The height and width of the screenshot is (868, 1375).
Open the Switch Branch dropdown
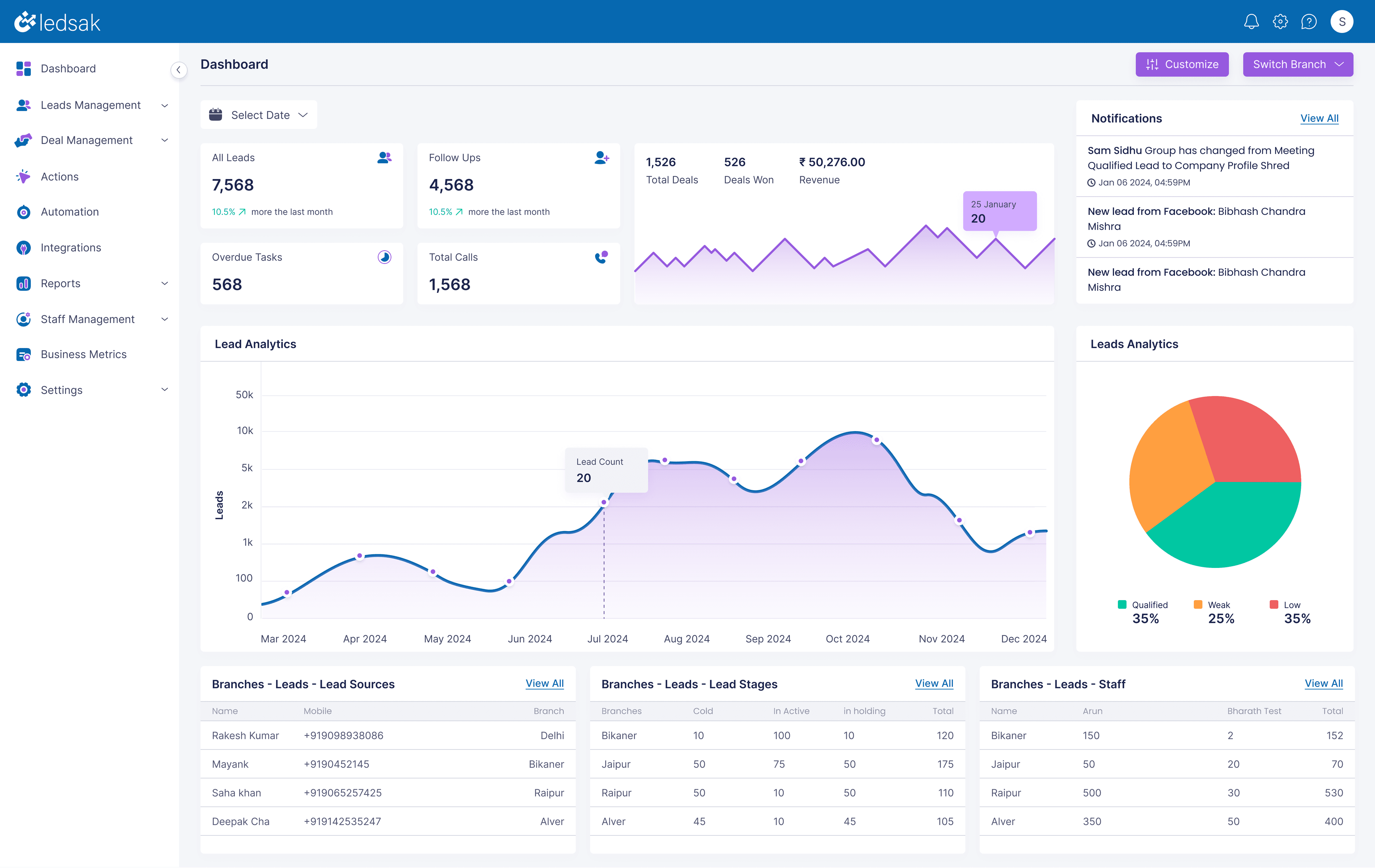pyautogui.click(x=1297, y=64)
